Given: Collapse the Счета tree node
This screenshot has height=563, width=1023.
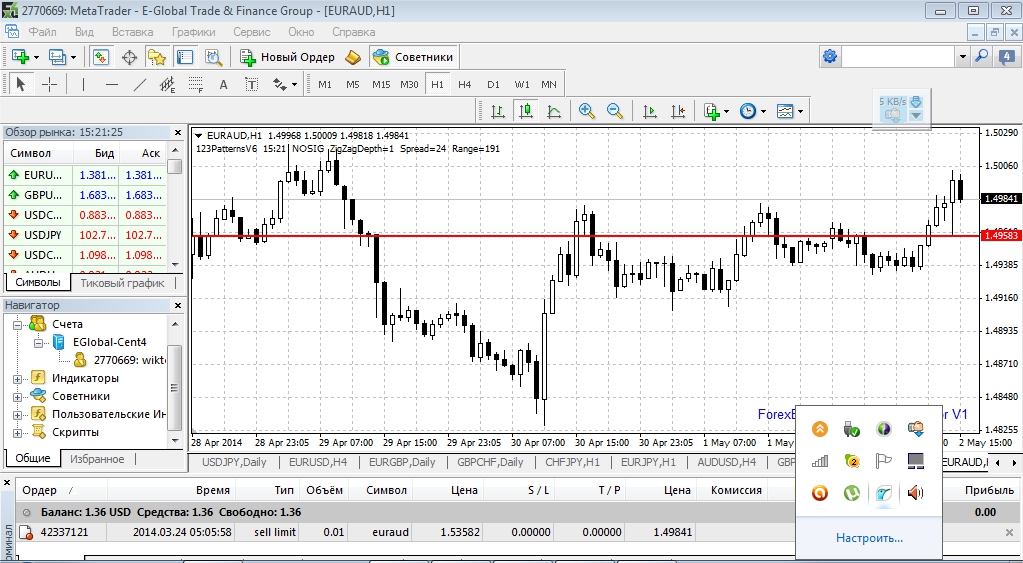Looking at the screenshot, I should (18, 324).
